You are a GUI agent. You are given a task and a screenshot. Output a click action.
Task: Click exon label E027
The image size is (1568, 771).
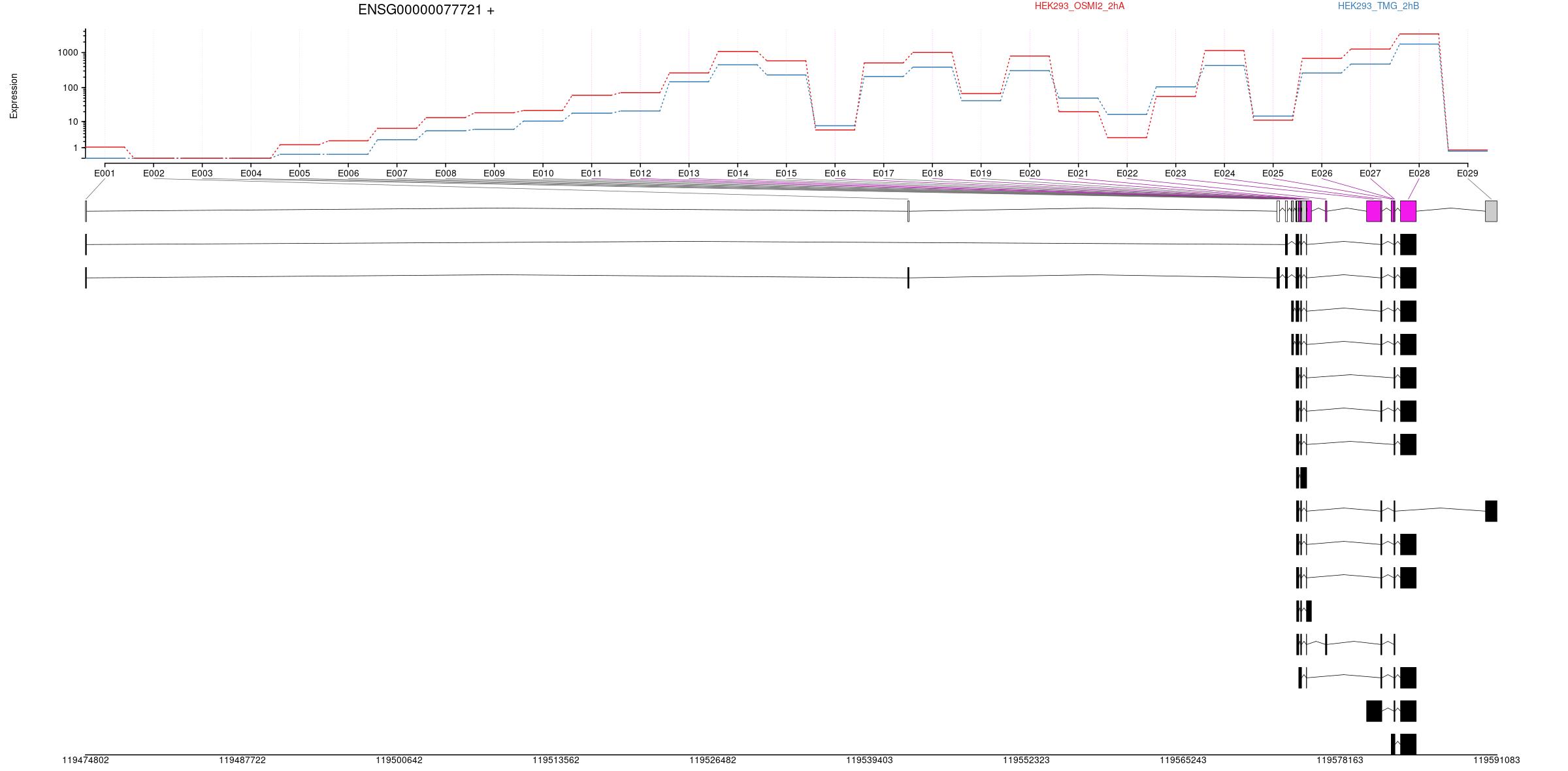[1370, 173]
